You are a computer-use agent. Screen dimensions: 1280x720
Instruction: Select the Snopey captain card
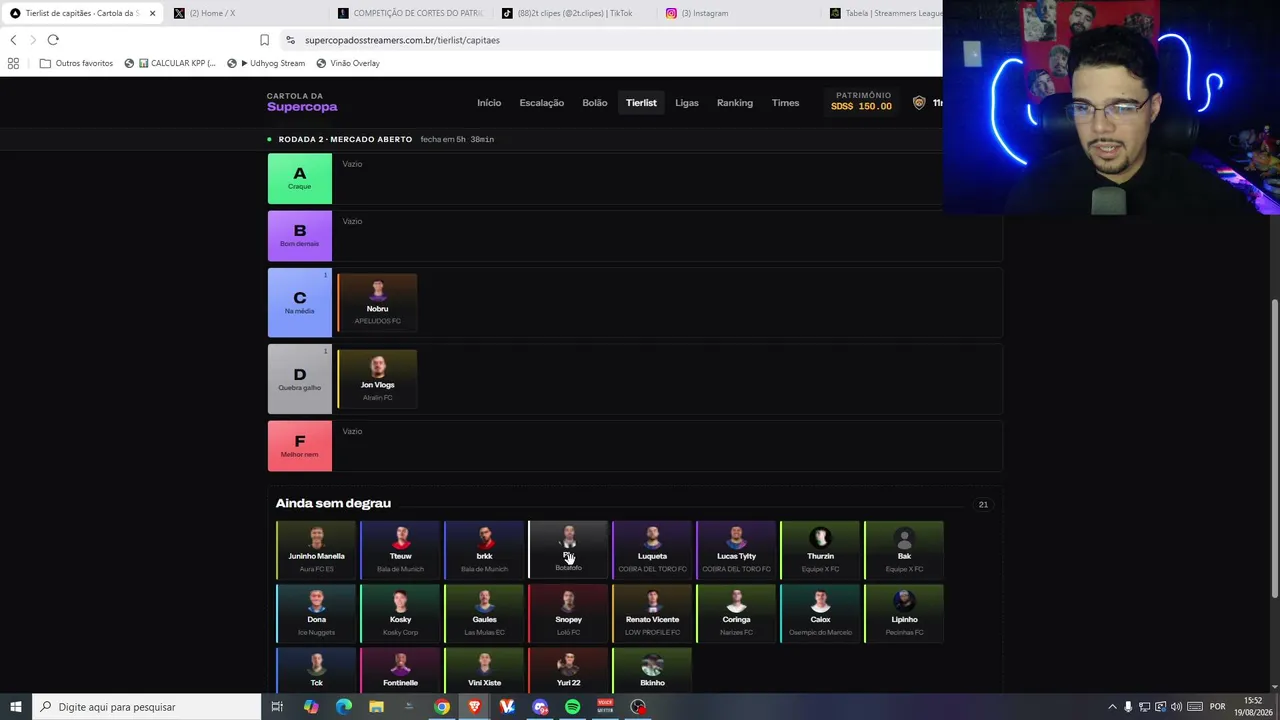point(568,613)
